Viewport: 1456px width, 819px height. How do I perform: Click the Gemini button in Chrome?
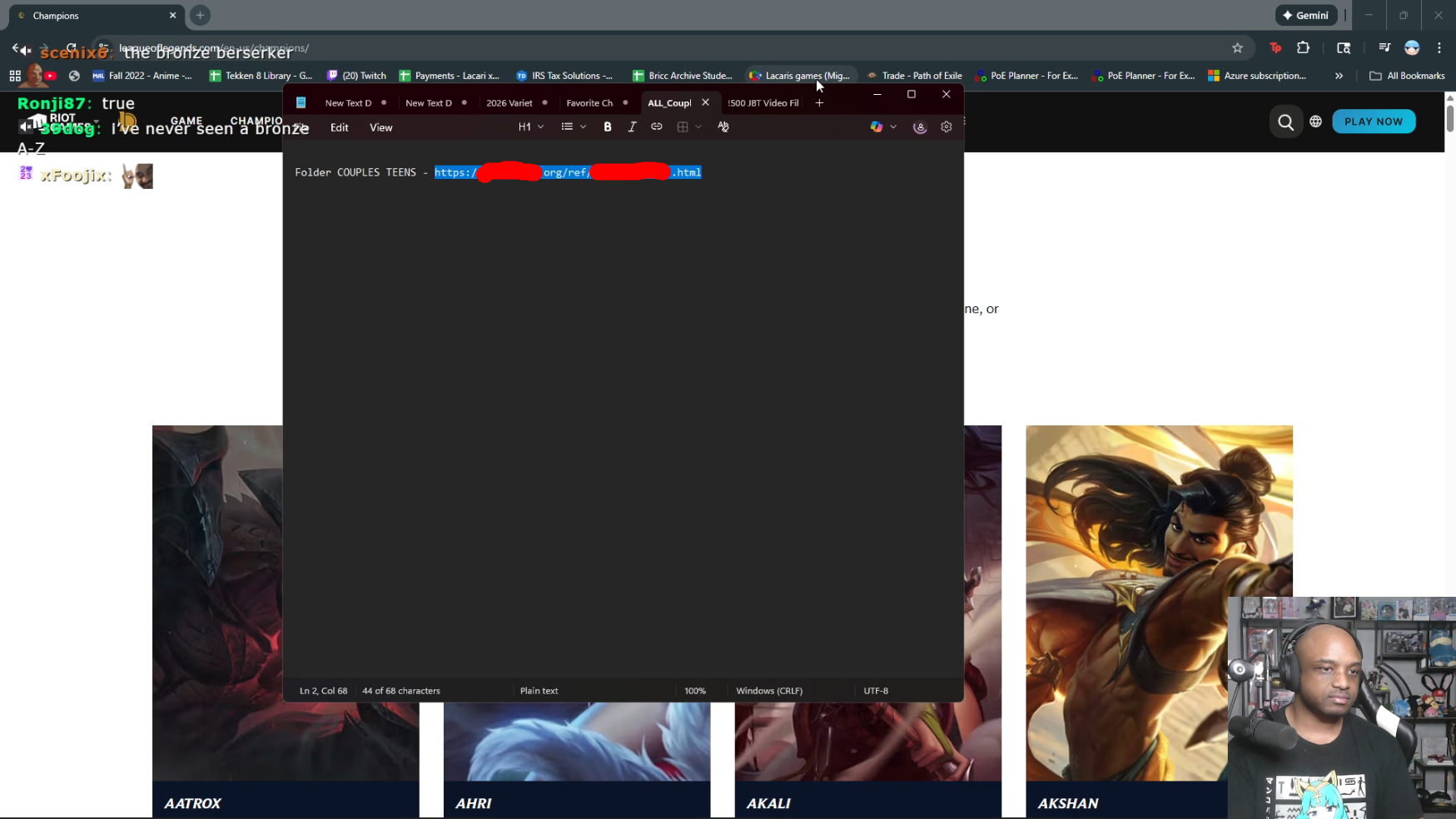pyautogui.click(x=1306, y=15)
